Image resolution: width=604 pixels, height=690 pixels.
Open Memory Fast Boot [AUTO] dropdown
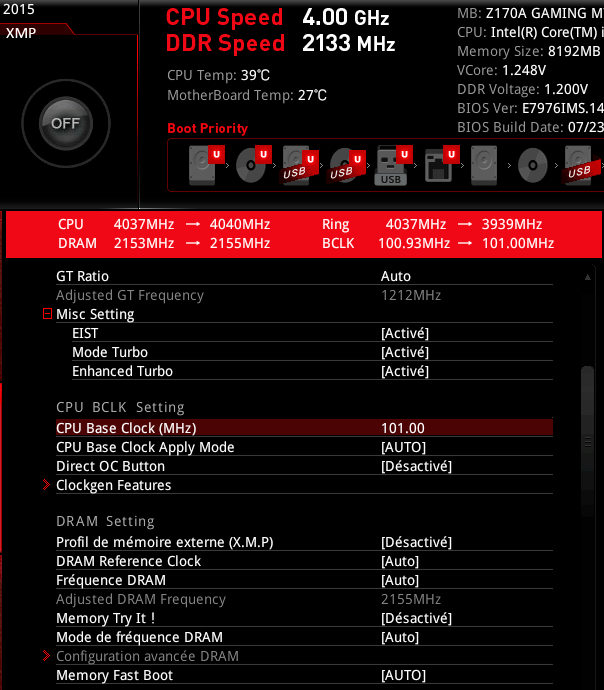tap(403, 675)
